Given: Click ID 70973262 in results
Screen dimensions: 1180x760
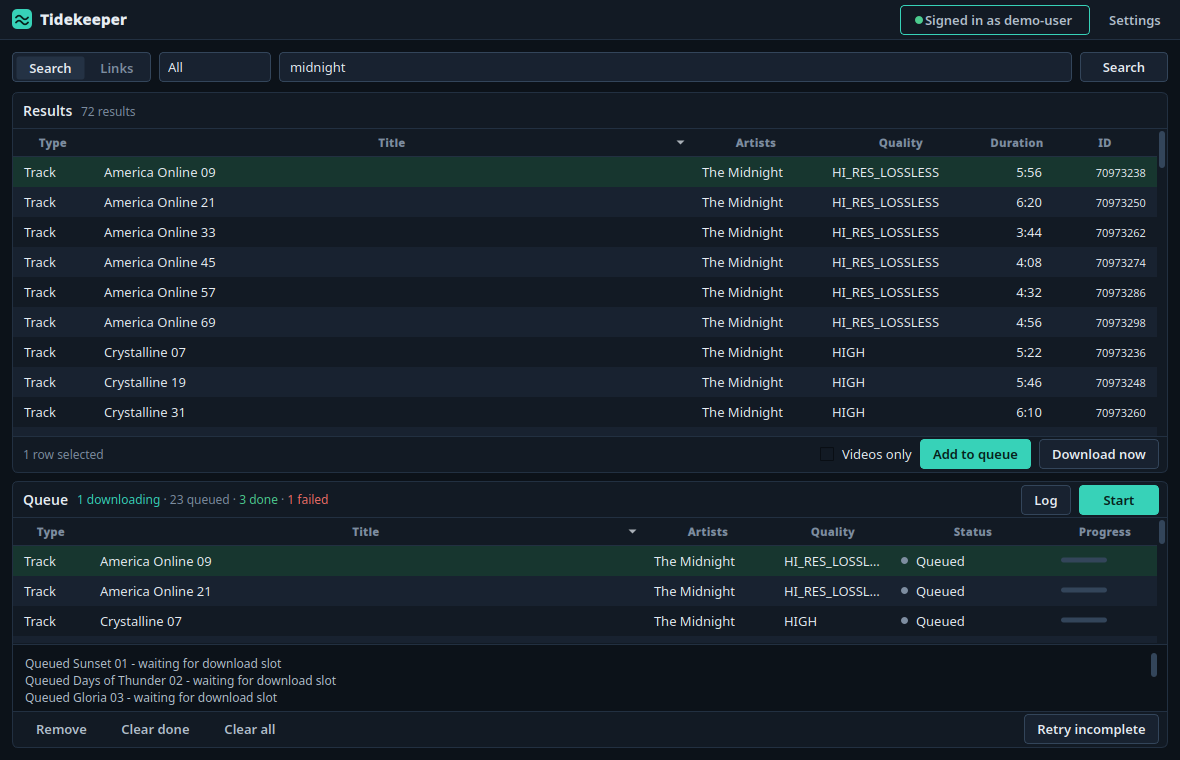Looking at the screenshot, I should [x=1121, y=233].
